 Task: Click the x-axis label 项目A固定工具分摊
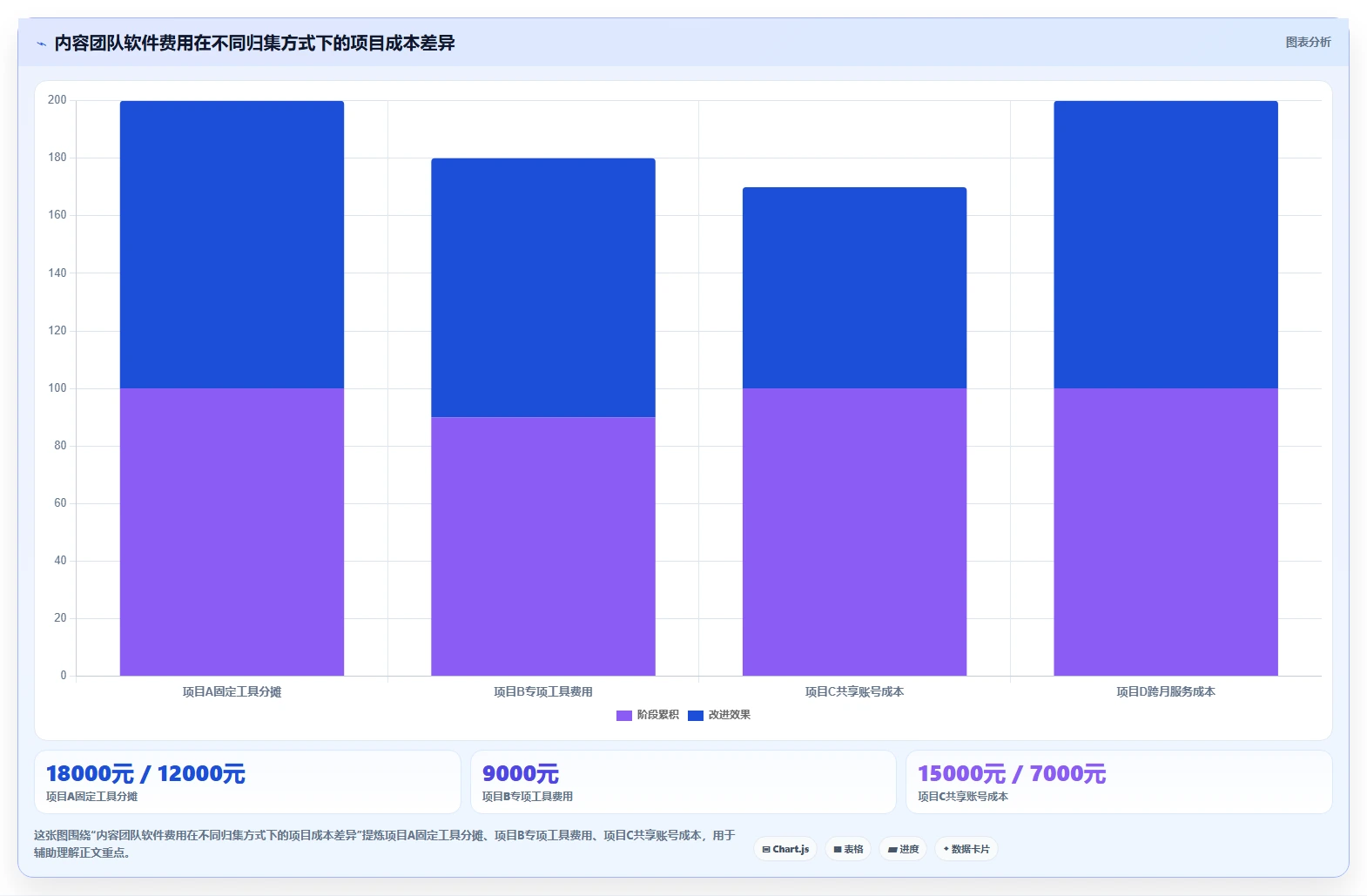click(x=232, y=691)
